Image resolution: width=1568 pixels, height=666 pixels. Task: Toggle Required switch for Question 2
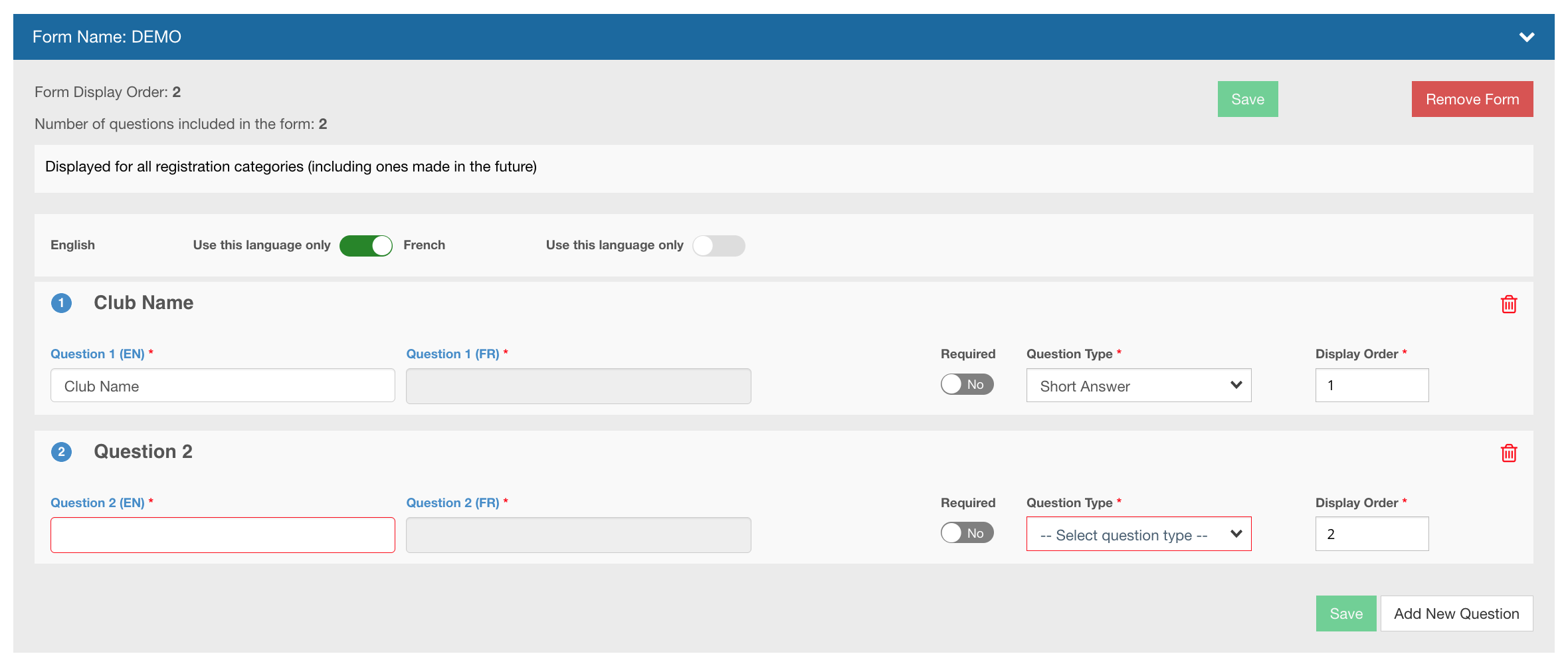pyautogui.click(x=967, y=533)
